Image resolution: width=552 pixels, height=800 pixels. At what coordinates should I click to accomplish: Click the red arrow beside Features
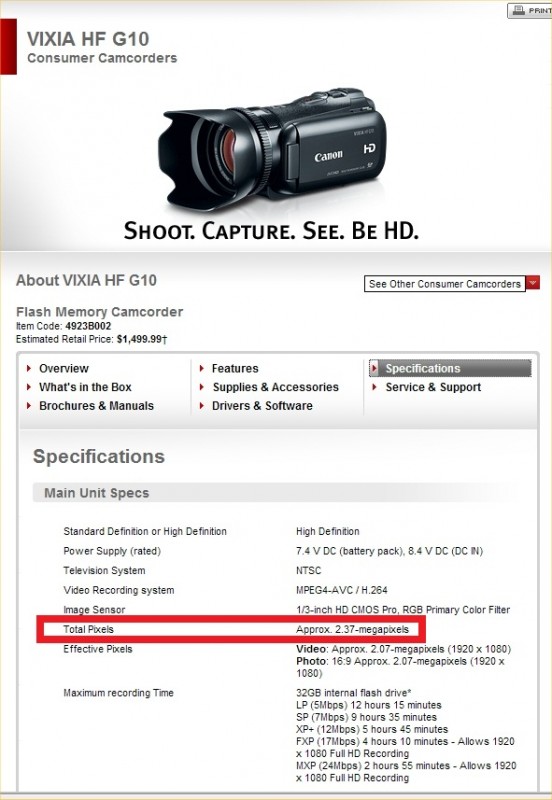[202, 368]
